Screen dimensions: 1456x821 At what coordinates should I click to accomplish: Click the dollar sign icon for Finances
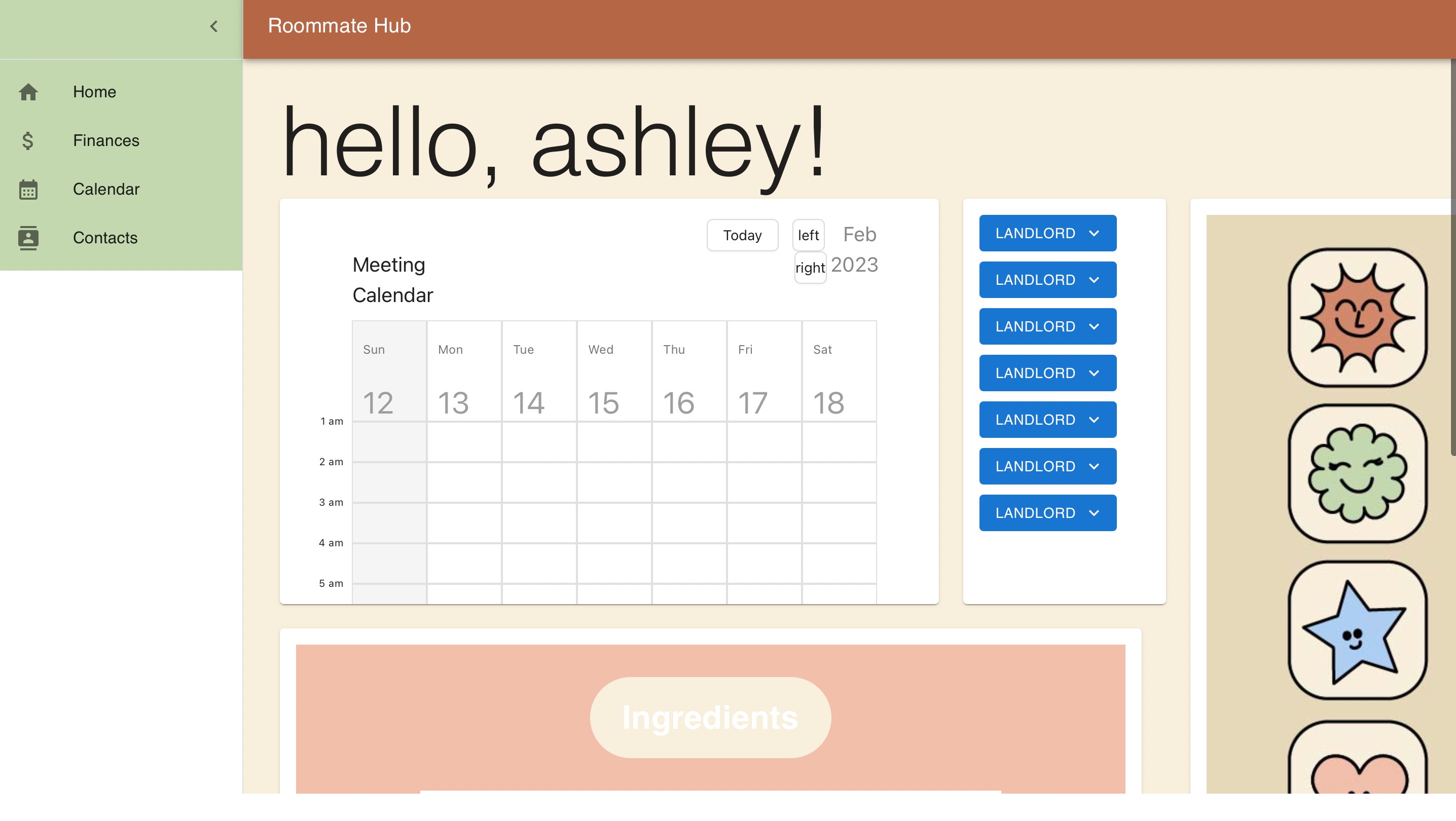[27, 141]
